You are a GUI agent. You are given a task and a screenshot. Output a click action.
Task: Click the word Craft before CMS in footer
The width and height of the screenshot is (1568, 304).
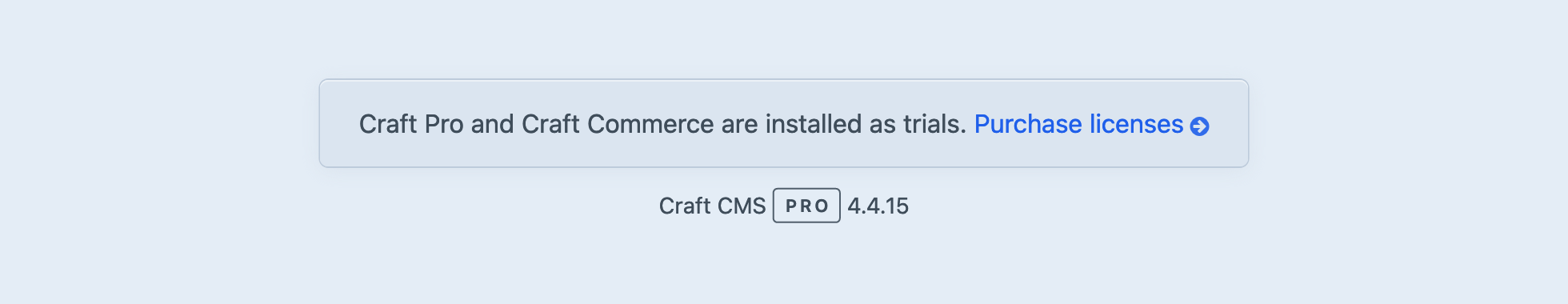pos(685,206)
